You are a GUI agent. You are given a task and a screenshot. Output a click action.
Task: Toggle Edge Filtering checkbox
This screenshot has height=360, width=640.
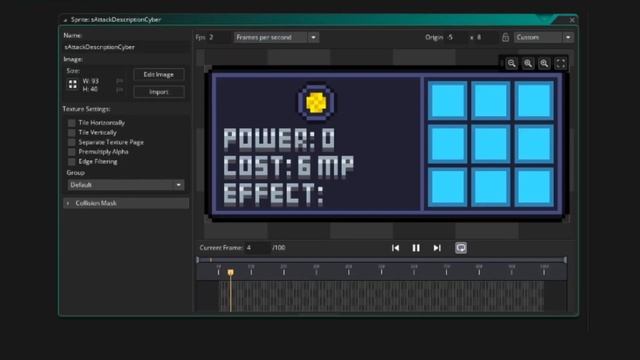pos(72,162)
